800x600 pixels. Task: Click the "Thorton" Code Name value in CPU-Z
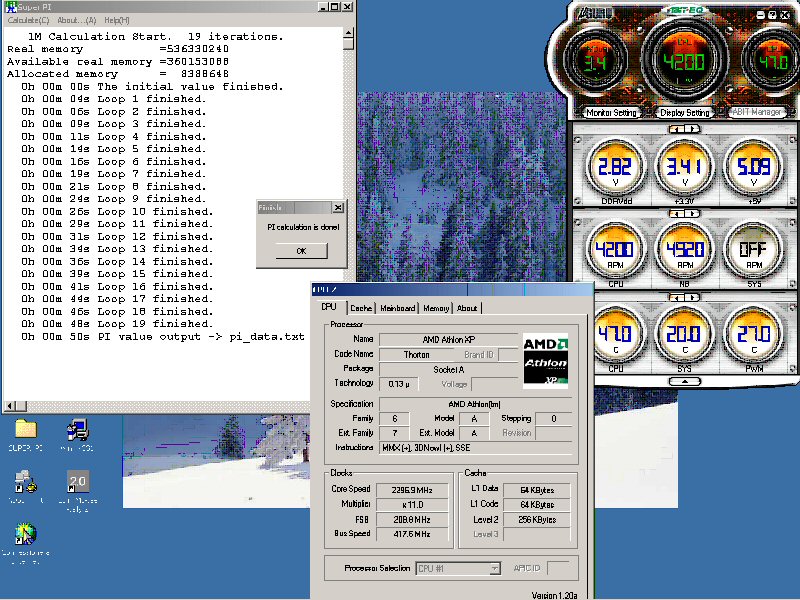pos(416,355)
